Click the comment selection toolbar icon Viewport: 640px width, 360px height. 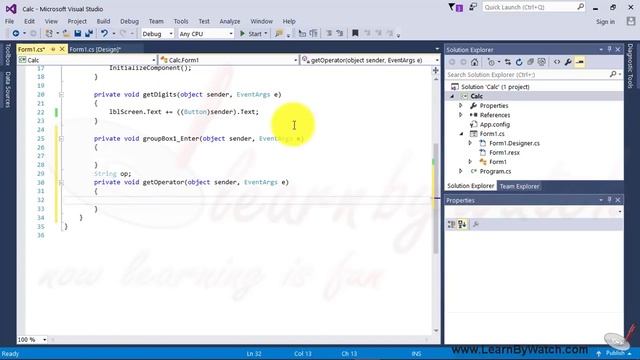pos(329,33)
